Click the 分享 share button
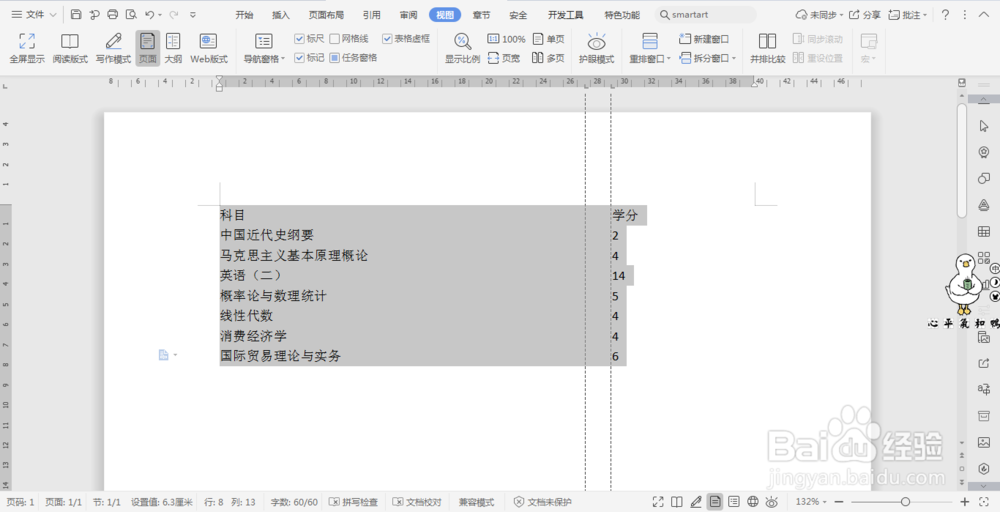Image resolution: width=1000 pixels, height=512 pixels. (865, 14)
